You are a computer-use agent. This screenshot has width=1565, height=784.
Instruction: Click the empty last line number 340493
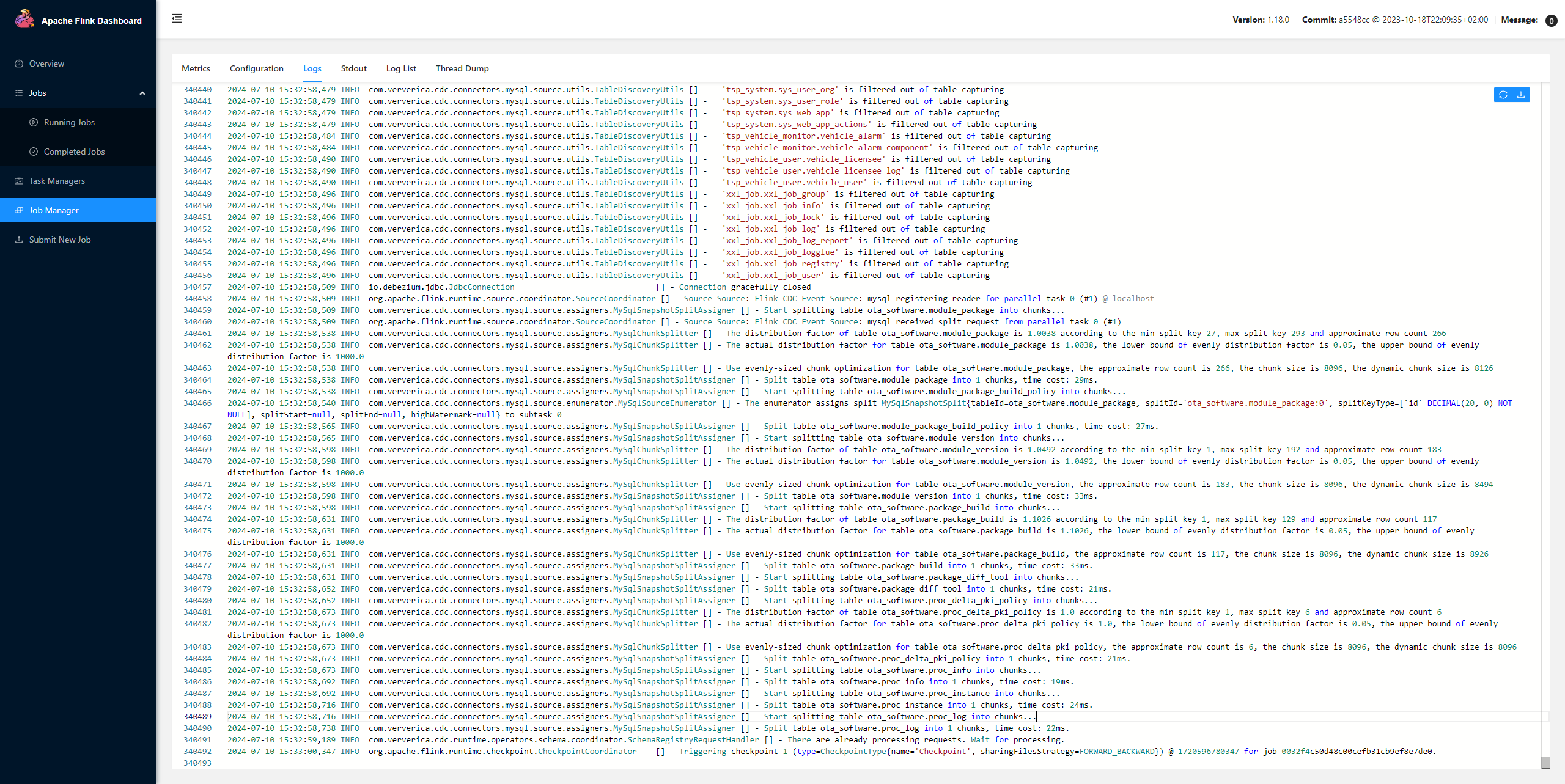(x=197, y=763)
